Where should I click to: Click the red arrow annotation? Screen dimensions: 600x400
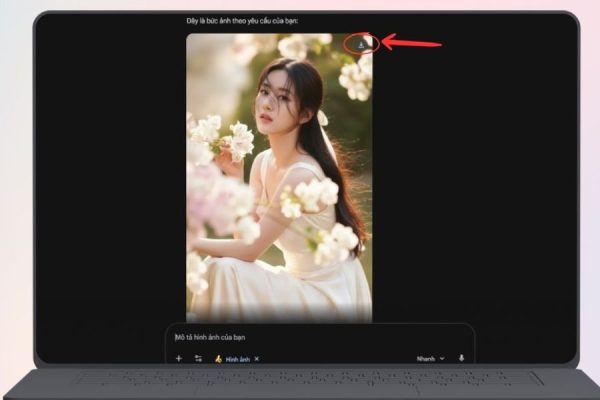pos(412,44)
